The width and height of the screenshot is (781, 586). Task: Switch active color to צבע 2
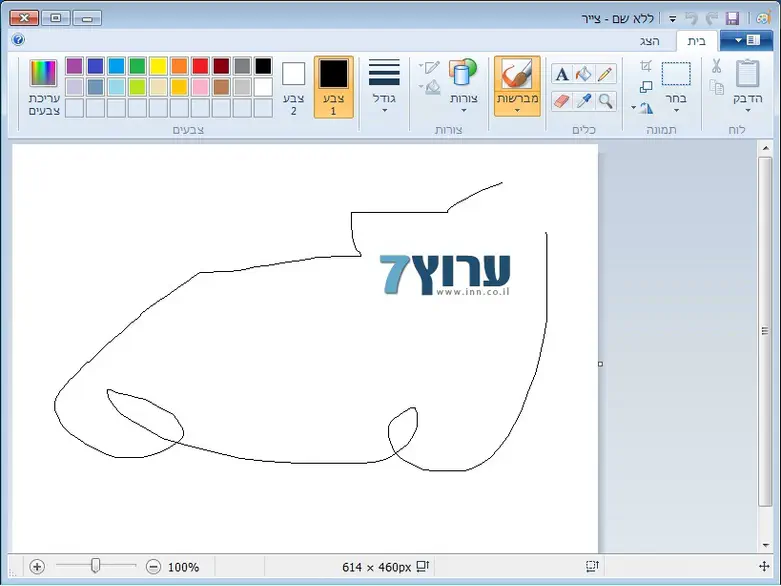pos(293,87)
